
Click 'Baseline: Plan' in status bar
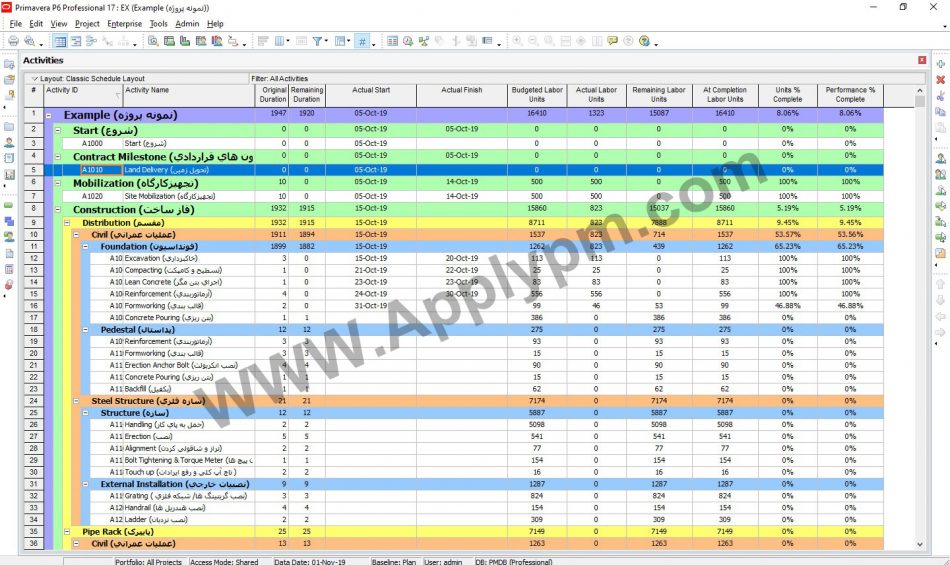[394, 561]
